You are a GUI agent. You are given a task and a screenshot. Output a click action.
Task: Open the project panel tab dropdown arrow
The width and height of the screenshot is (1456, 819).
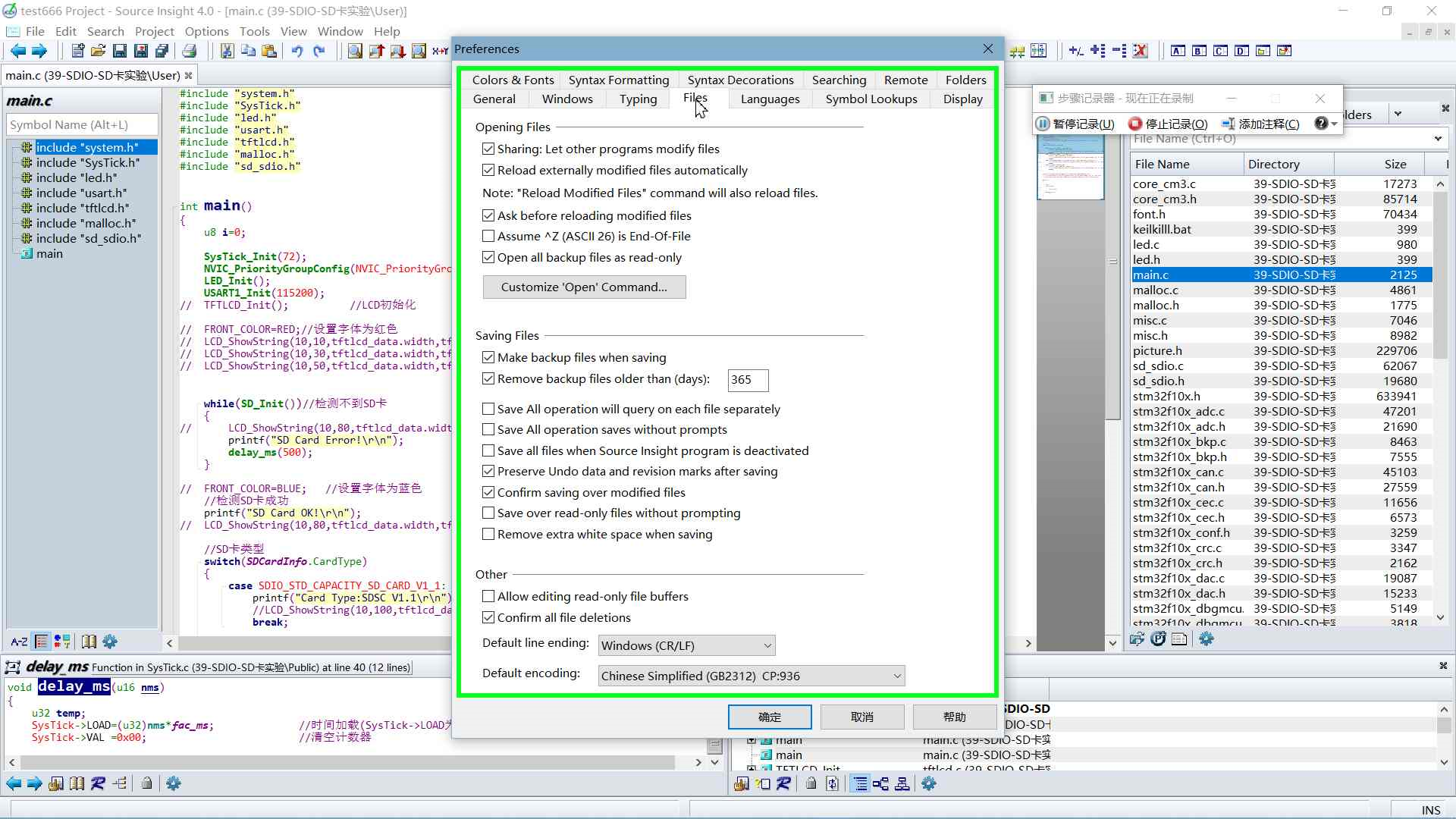(x=1398, y=114)
